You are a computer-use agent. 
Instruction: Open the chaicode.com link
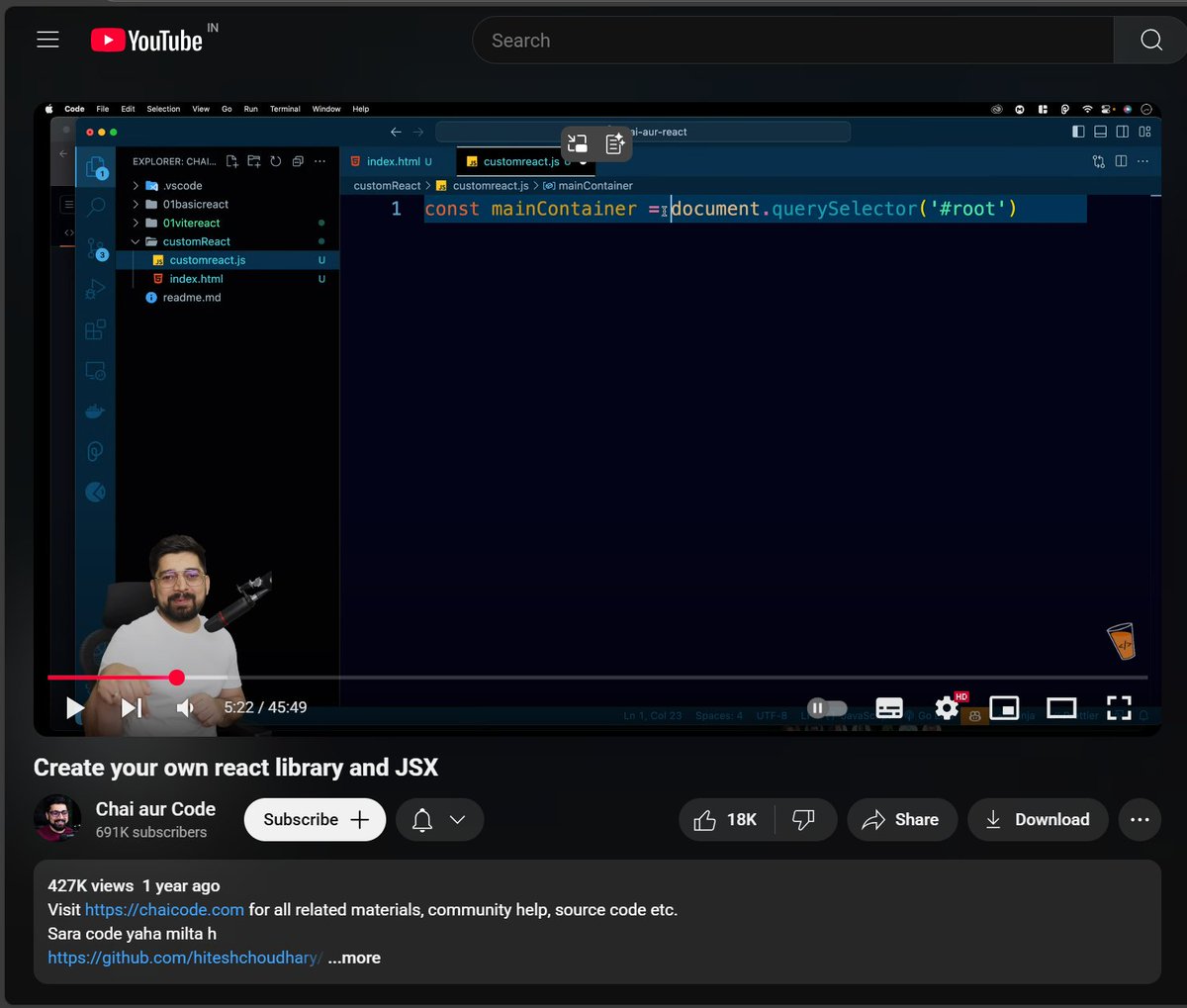coord(164,910)
